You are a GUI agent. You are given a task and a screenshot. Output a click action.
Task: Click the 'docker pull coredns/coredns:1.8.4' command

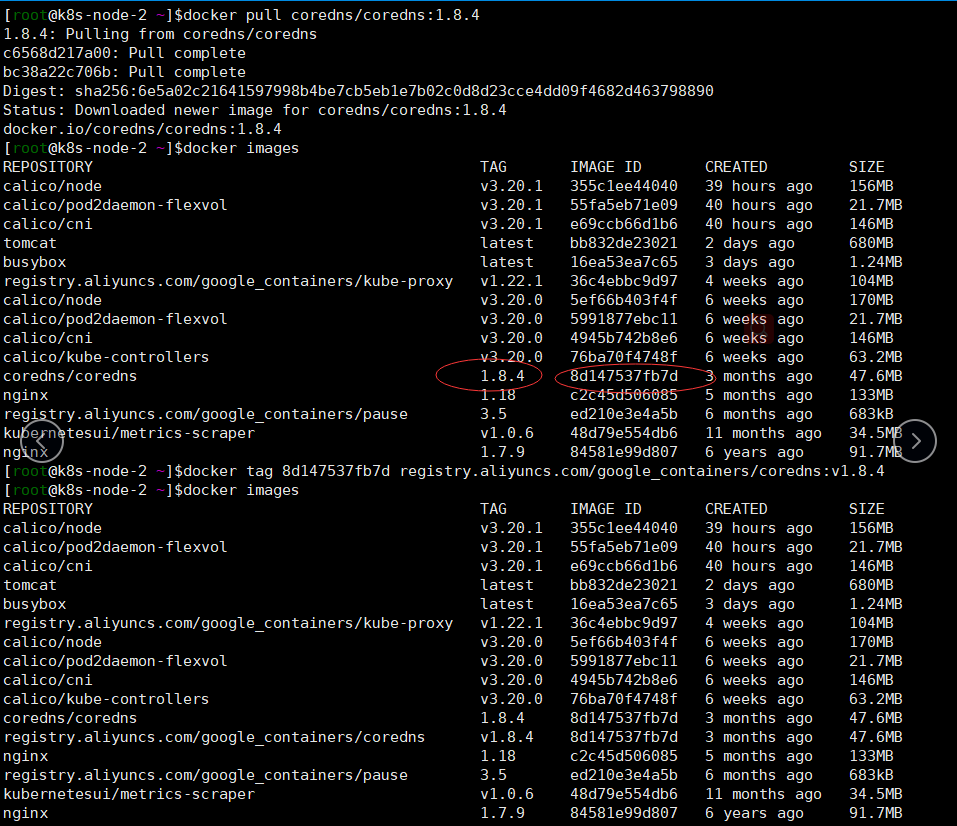point(331,15)
